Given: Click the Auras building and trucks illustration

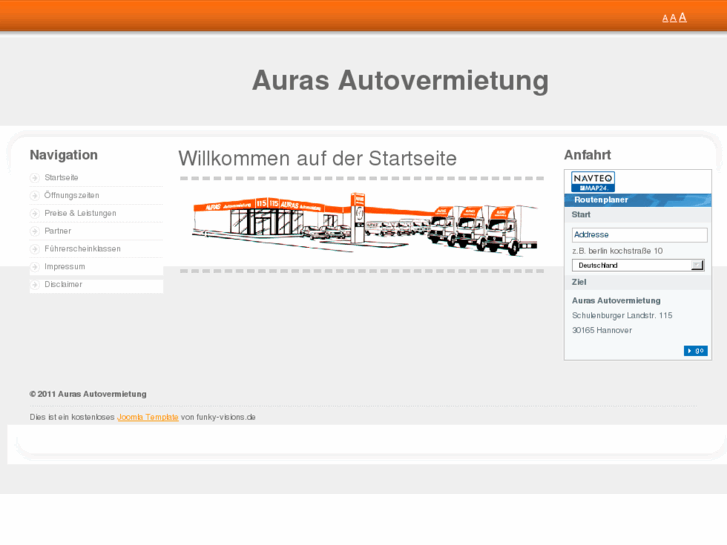Looking at the screenshot, I should [x=365, y=224].
